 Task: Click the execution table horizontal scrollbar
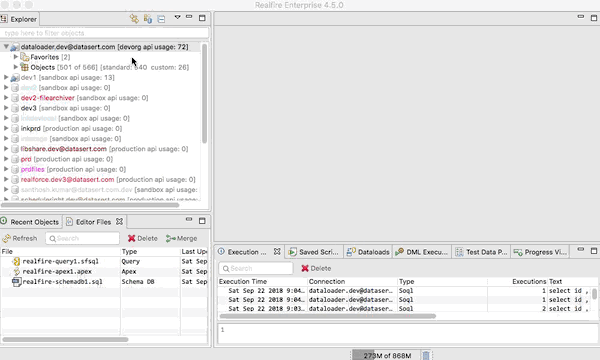click(328, 316)
